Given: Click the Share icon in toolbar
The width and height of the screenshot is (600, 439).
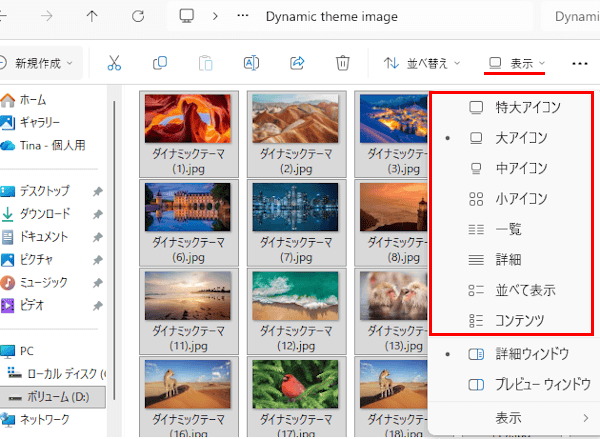Looking at the screenshot, I should 297,63.
